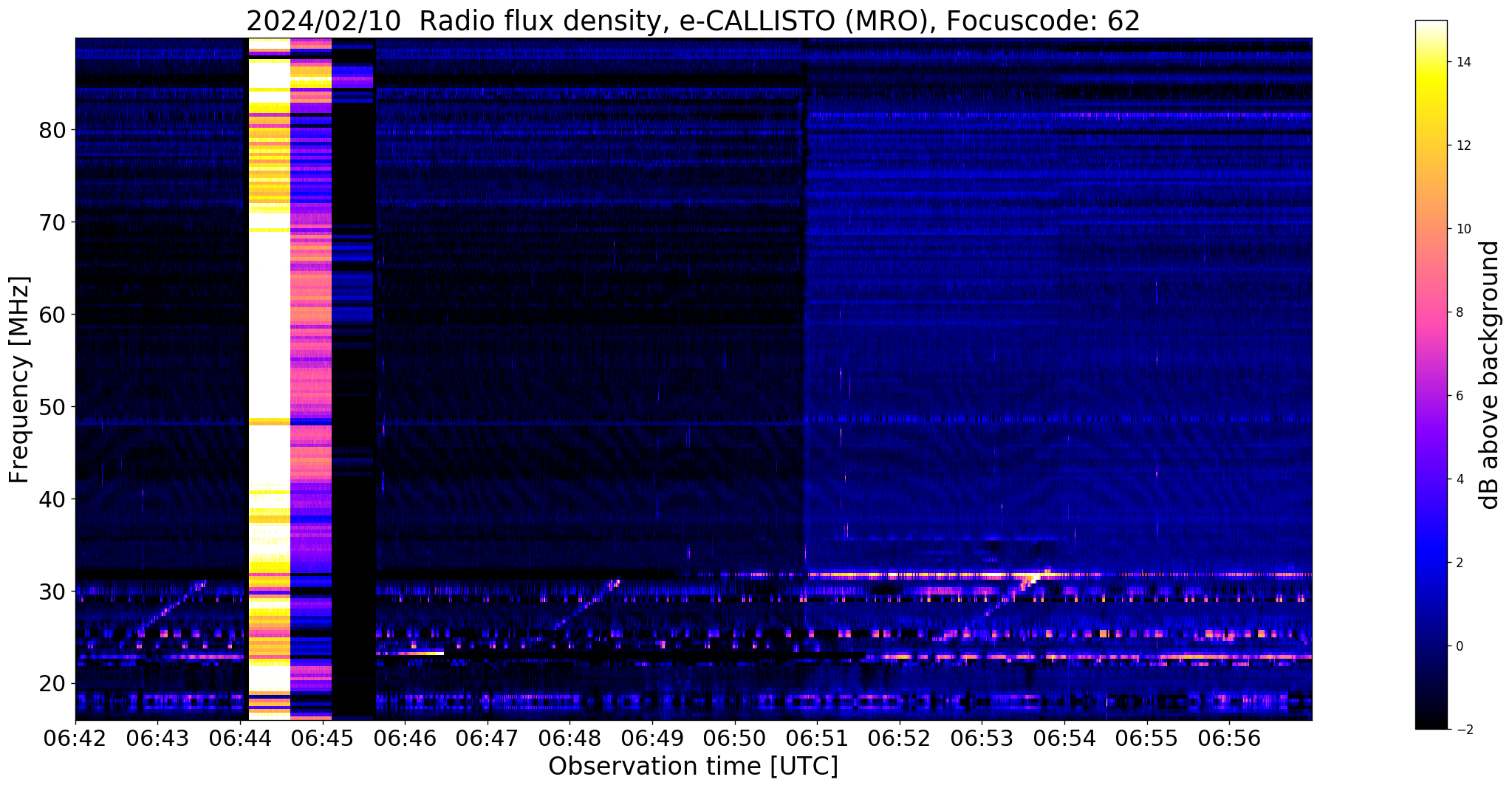Click the 06:47 time tick label
1512x788 pixels.
488,739
